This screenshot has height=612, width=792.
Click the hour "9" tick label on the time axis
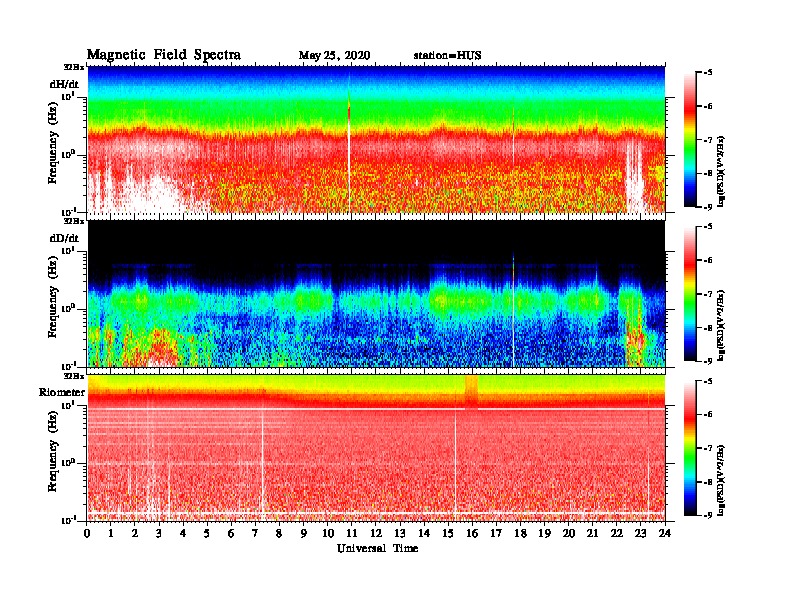[304, 533]
